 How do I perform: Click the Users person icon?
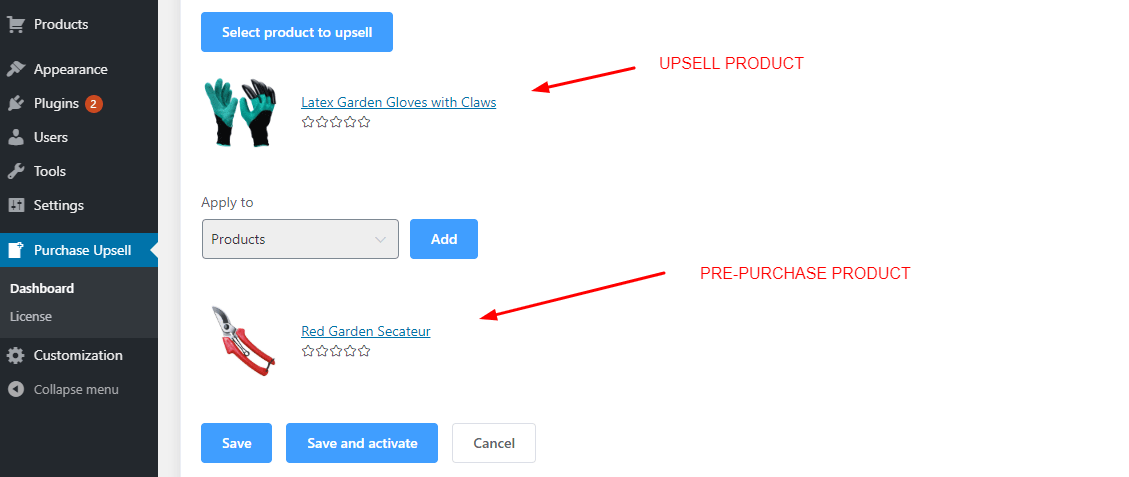pos(16,137)
